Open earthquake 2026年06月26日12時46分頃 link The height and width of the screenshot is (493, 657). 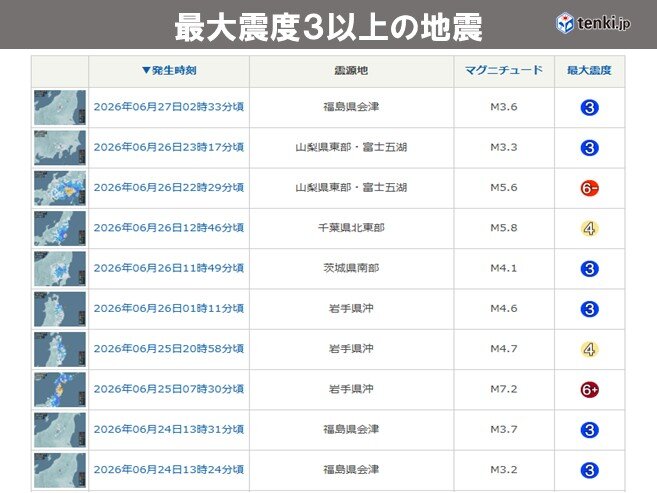[x=169, y=228]
